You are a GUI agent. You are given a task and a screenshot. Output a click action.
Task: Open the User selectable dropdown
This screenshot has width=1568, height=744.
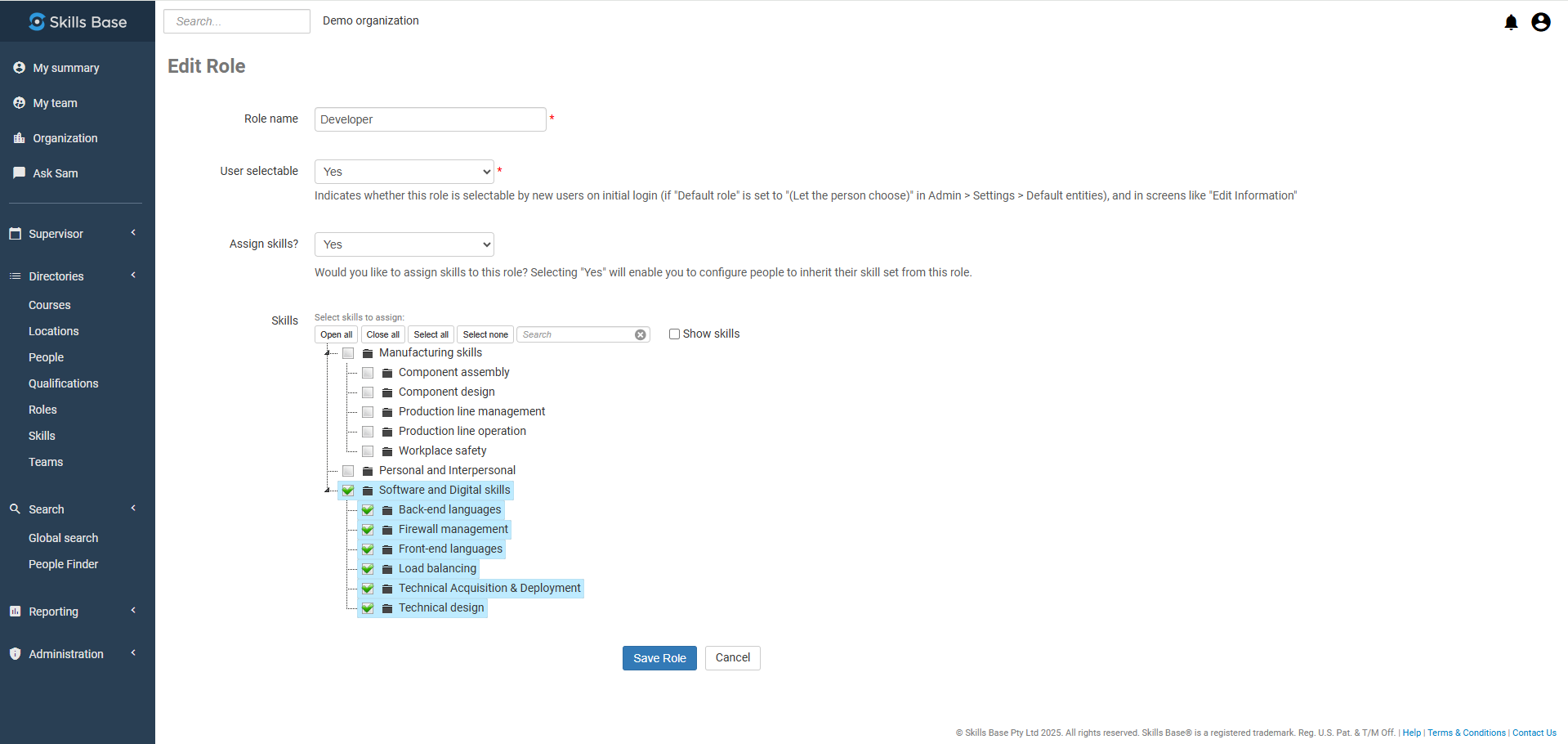click(x=404, y=172)
